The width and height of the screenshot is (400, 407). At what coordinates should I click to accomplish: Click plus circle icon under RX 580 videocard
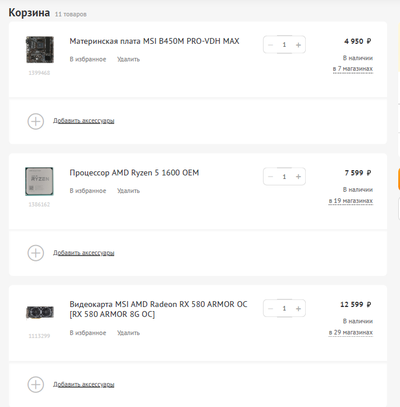point(36,385)
